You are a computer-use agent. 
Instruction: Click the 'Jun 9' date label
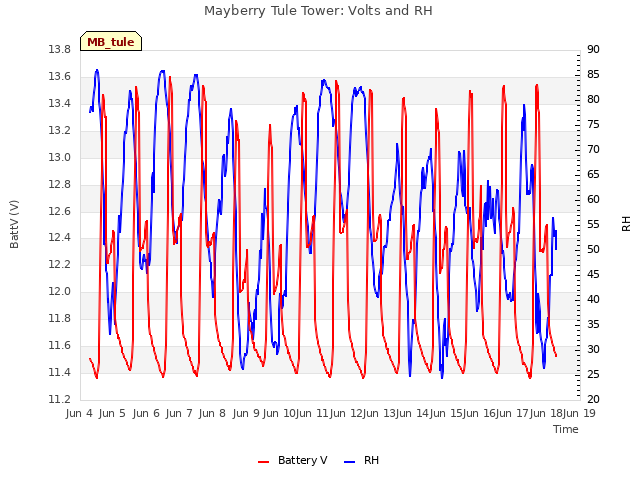click(246, 413)
